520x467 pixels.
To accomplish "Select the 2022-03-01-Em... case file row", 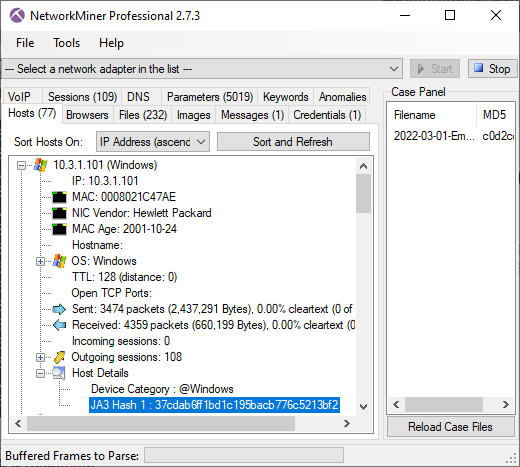I will coord(451,136).
